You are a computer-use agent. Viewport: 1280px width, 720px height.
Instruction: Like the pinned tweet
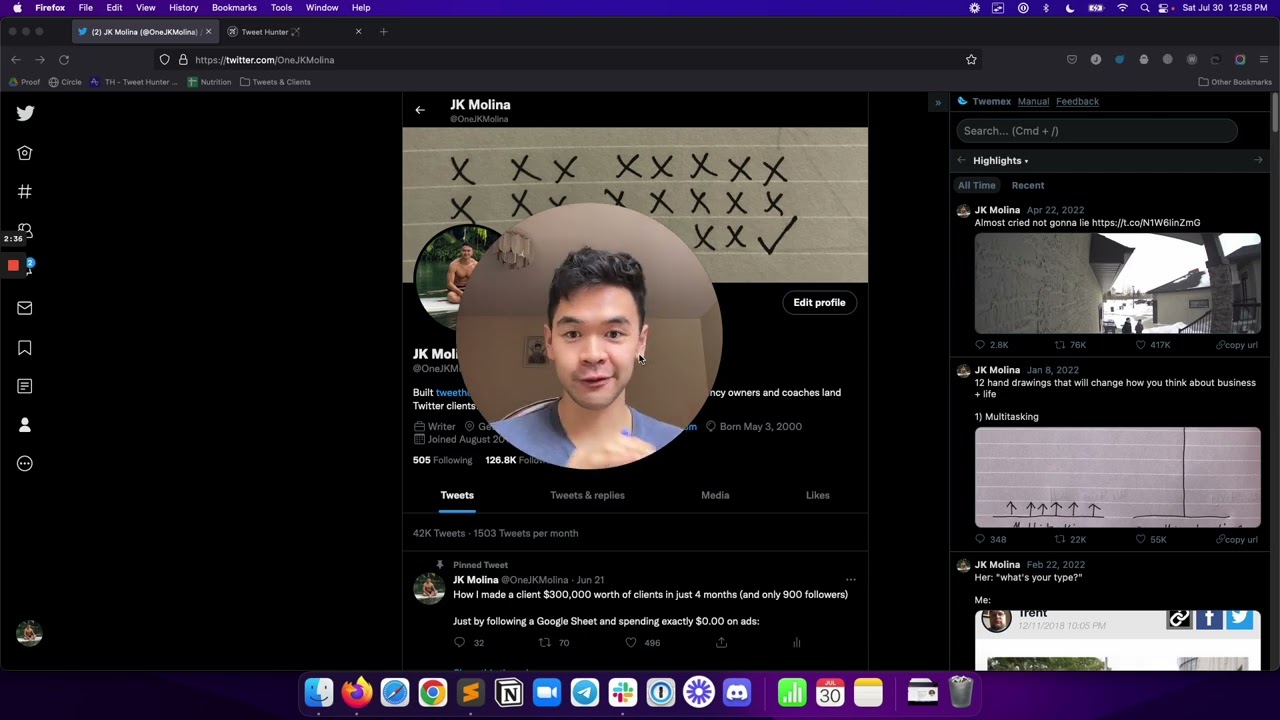pyautogui.click(x=631, y=643)
